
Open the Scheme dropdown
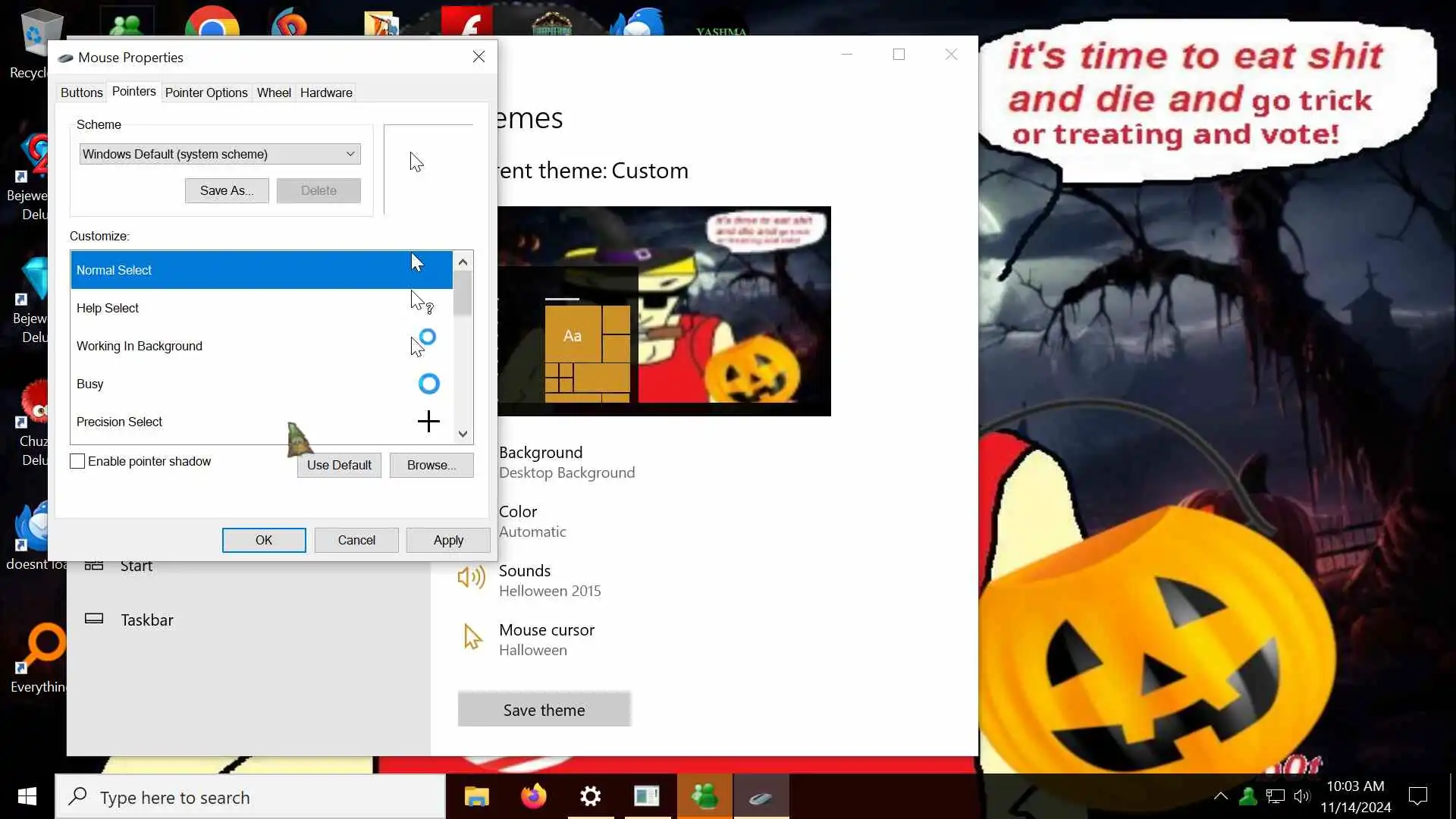coord(219,154)
